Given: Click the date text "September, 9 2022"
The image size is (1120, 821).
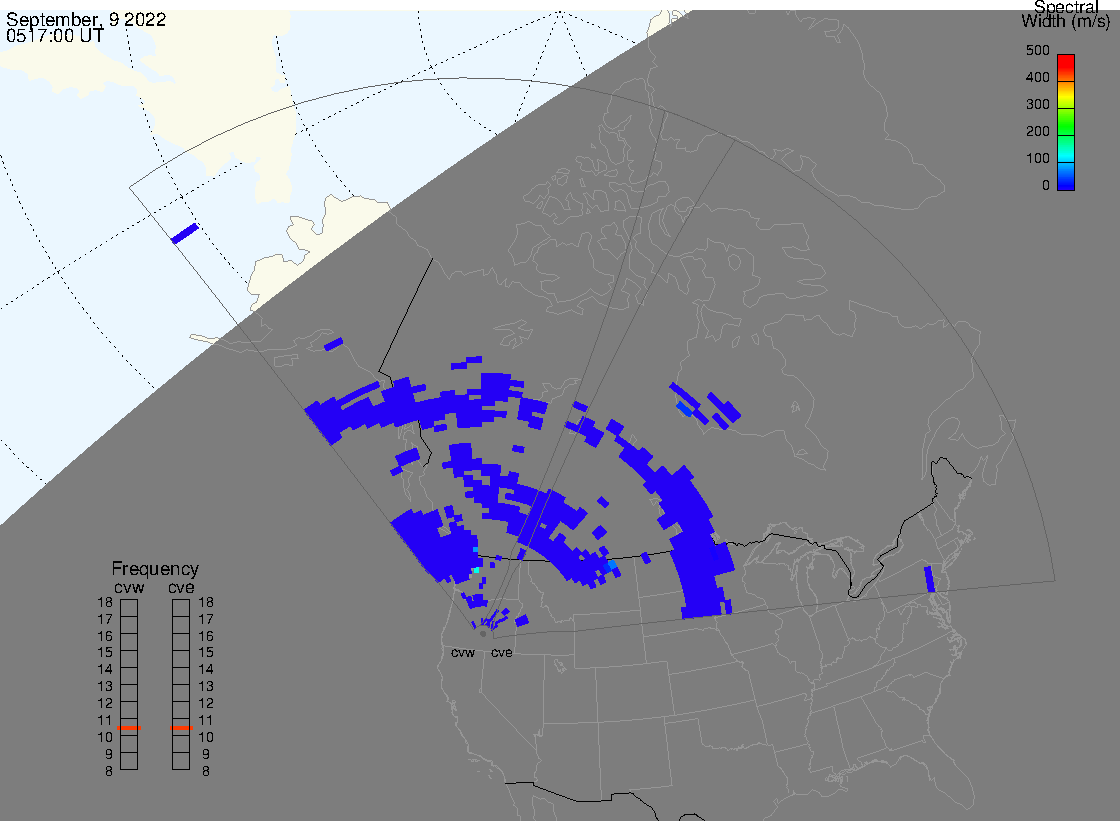Looking at the screenshot, I should [86, 19].
